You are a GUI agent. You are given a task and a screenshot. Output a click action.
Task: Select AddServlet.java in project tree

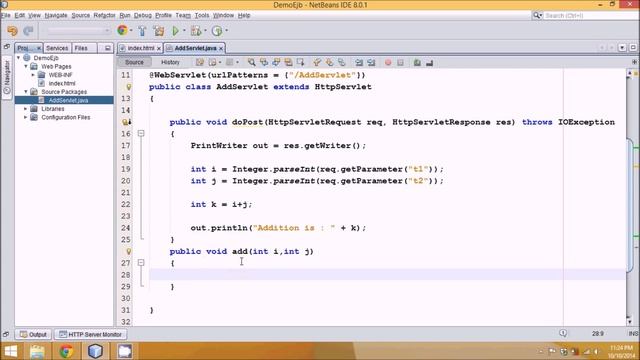pyautogui.click(x=68, y=100)
